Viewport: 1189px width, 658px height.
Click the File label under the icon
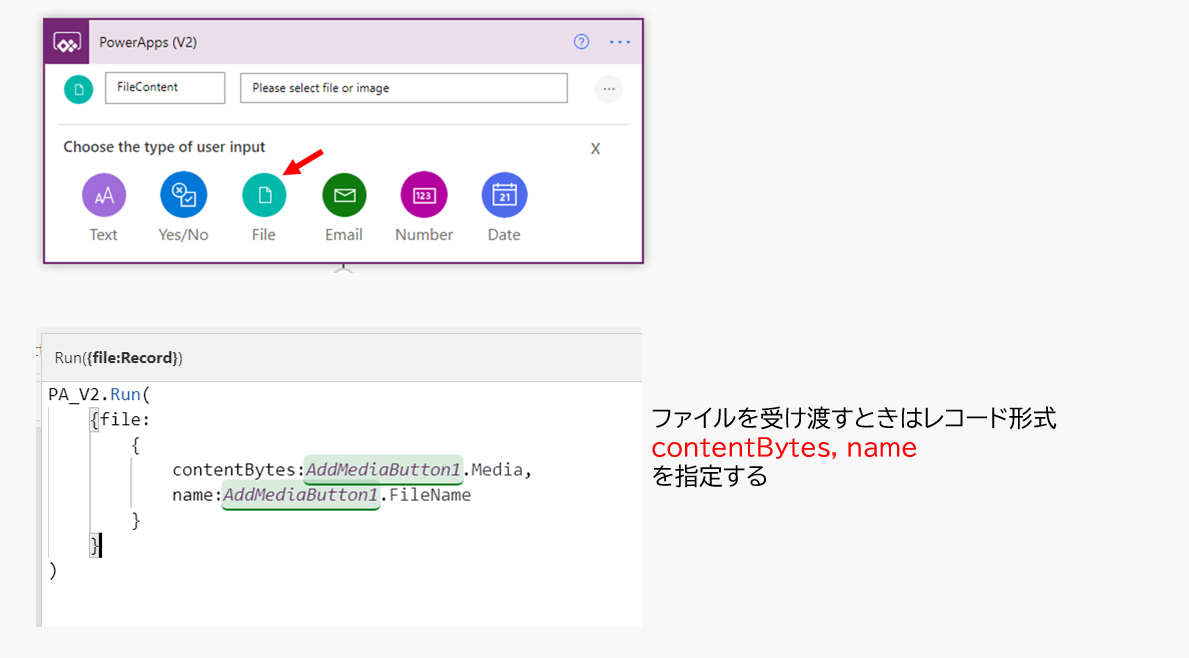pyautogui.click(x=264, y=235)
